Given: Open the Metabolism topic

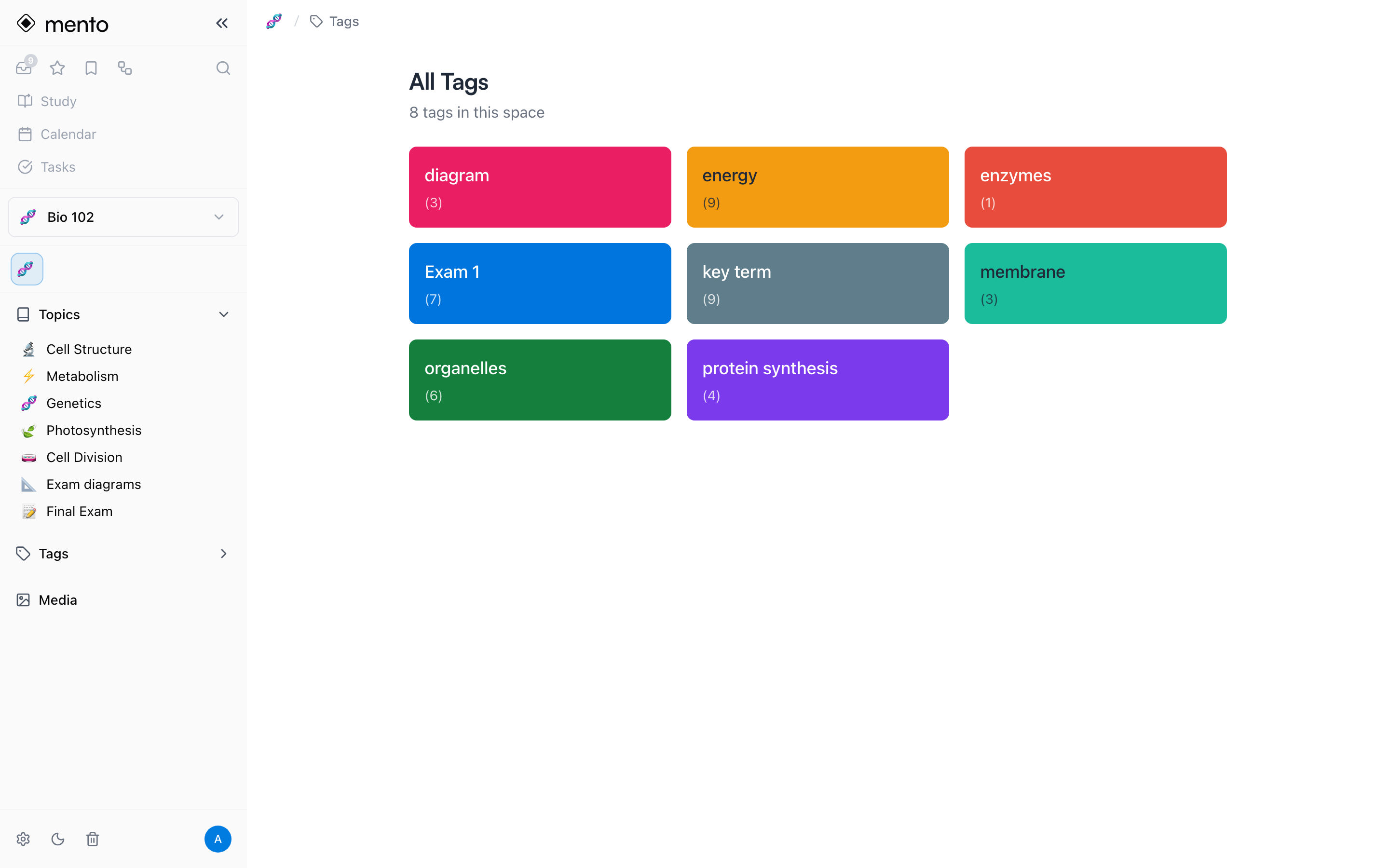Looking at the screenshot, I should point(82,376).
